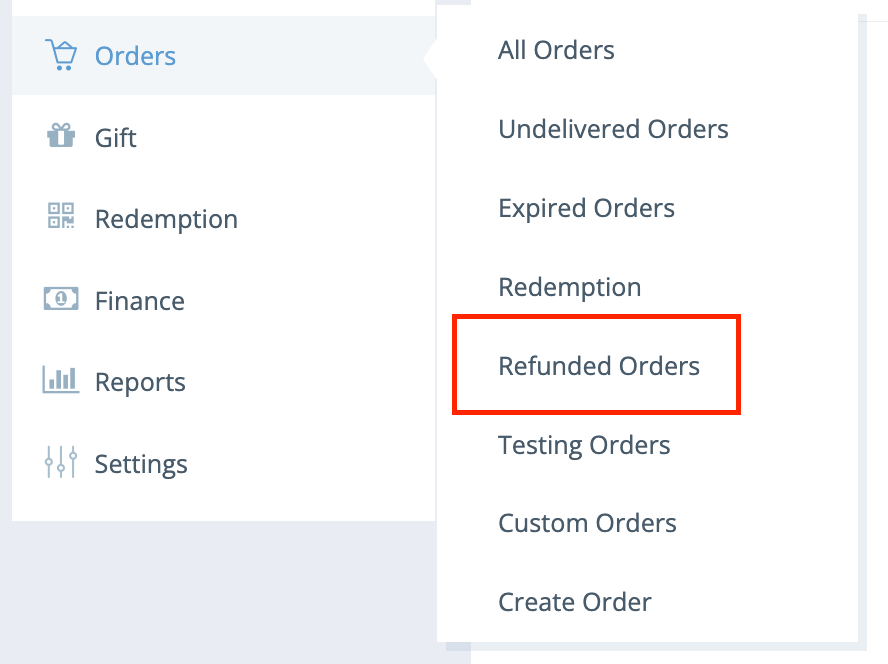The width and height of the screenshot is (888, 664).
Task: Click Create Order in the submenu
Action: [574, 602]
